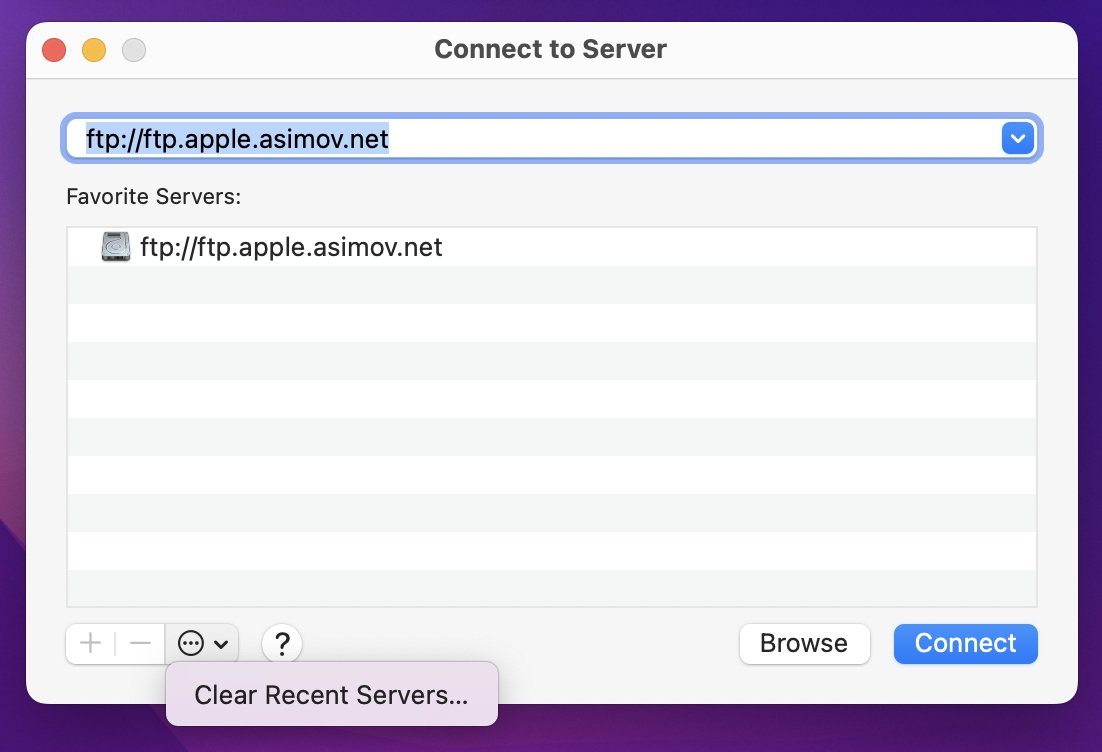Add current server to favorites with plus

91,643
